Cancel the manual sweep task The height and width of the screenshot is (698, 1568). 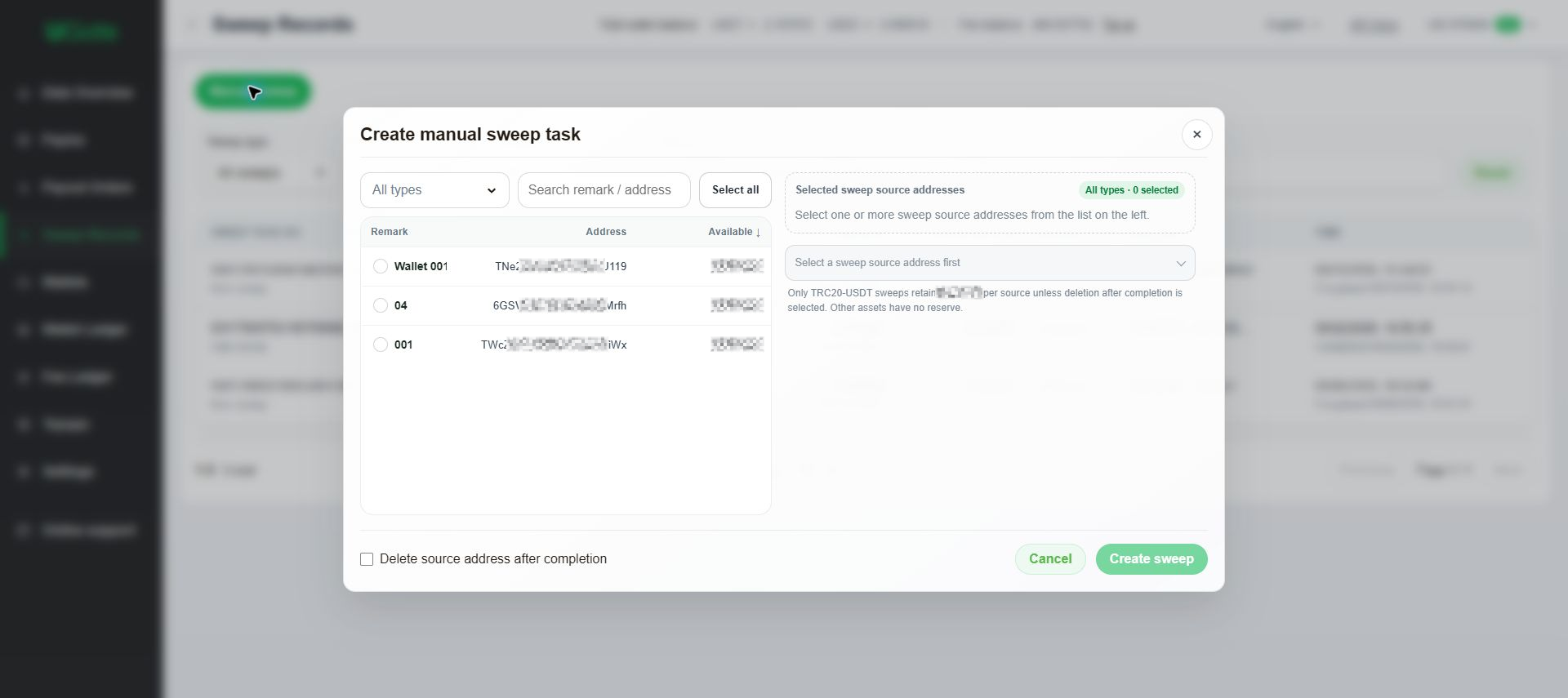(x=1050, y=559)
